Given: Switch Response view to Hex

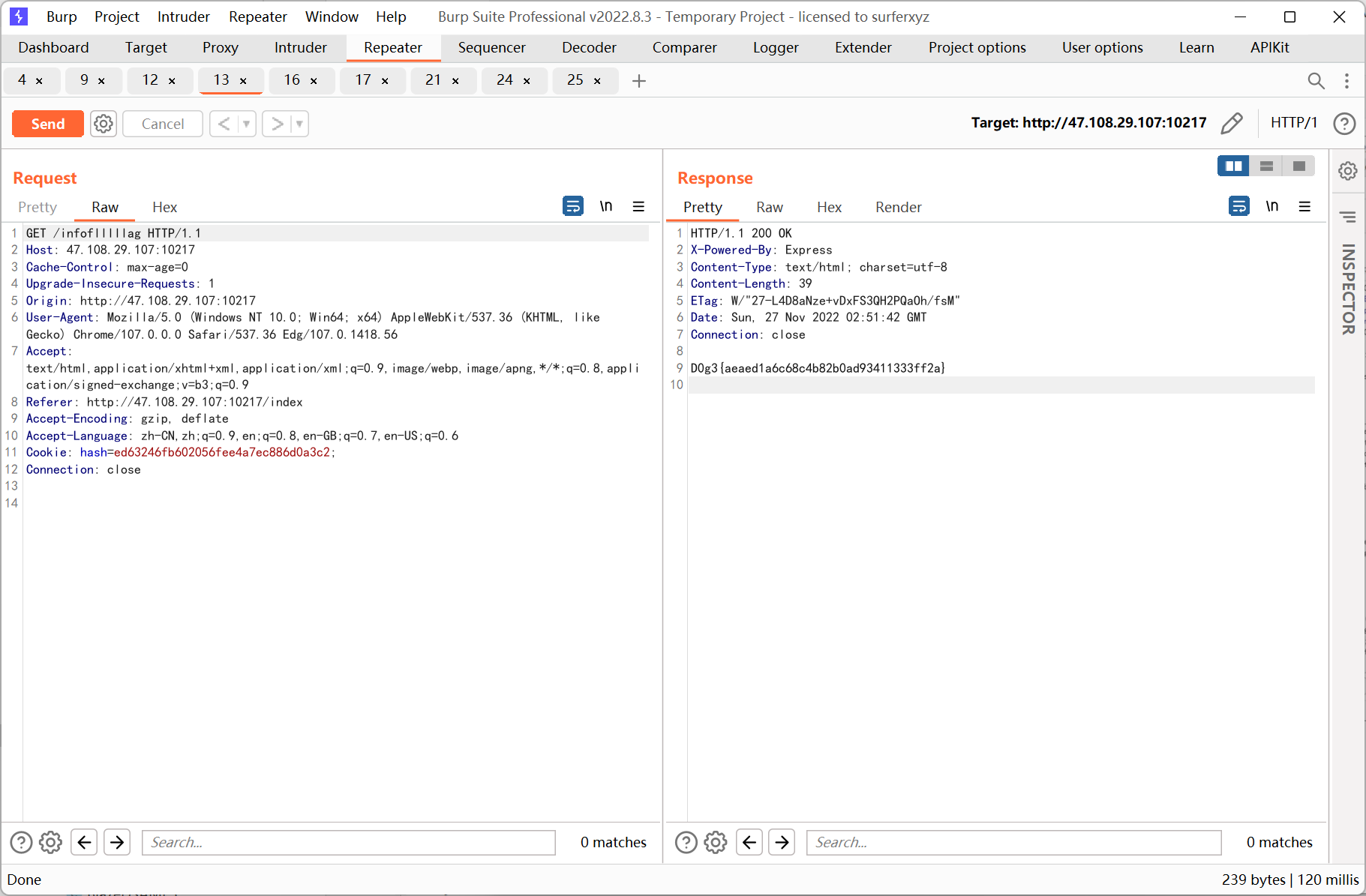Looking at the screenshot, I should pos(829,207).
